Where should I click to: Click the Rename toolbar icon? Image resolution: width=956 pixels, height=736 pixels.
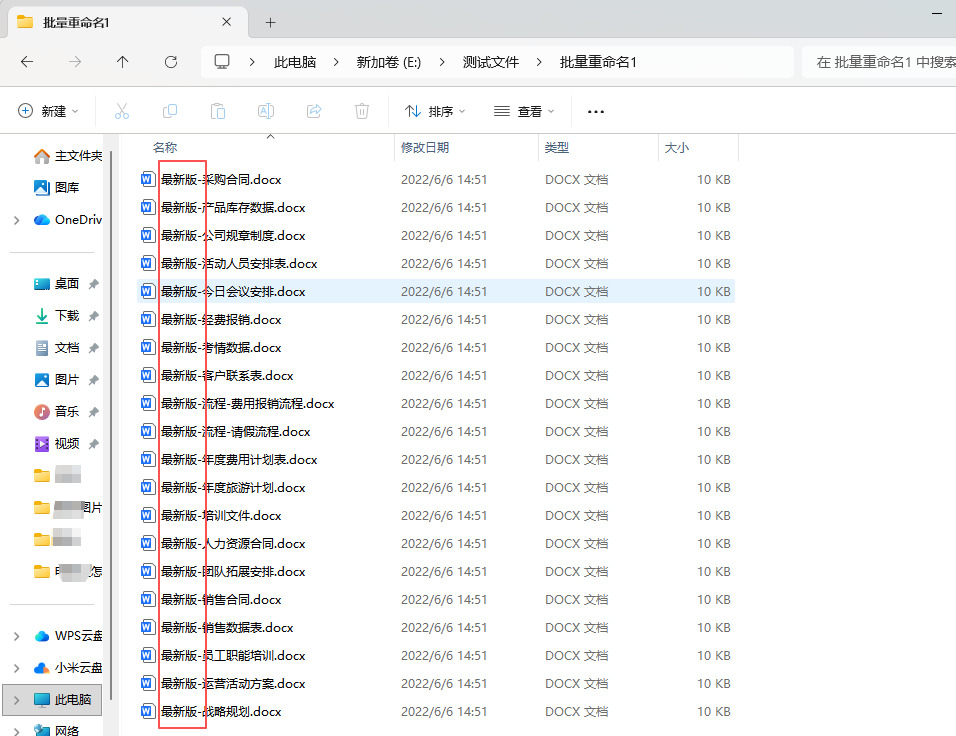click(266, 111)
